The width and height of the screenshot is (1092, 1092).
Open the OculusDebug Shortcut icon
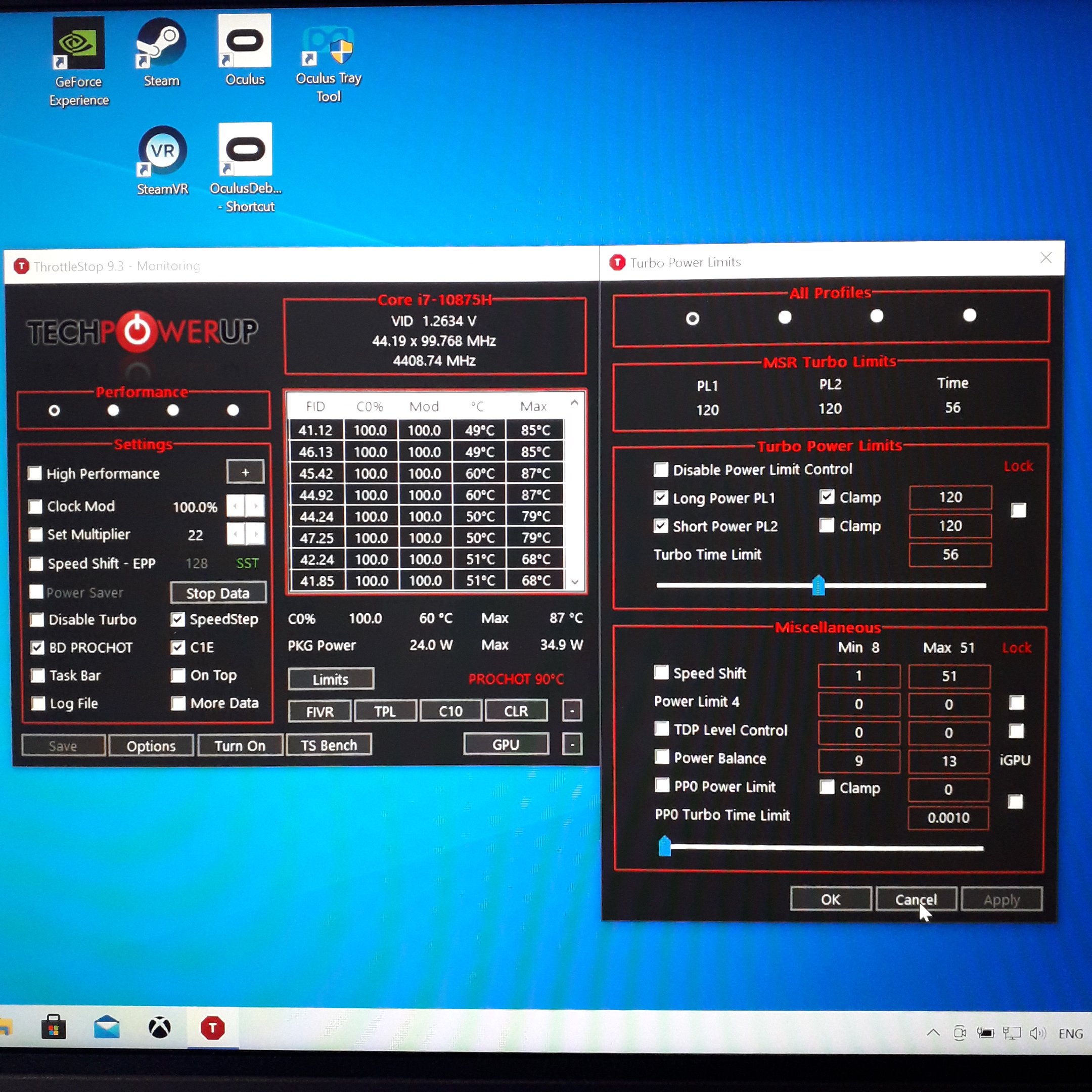click(x=245, y=168)
